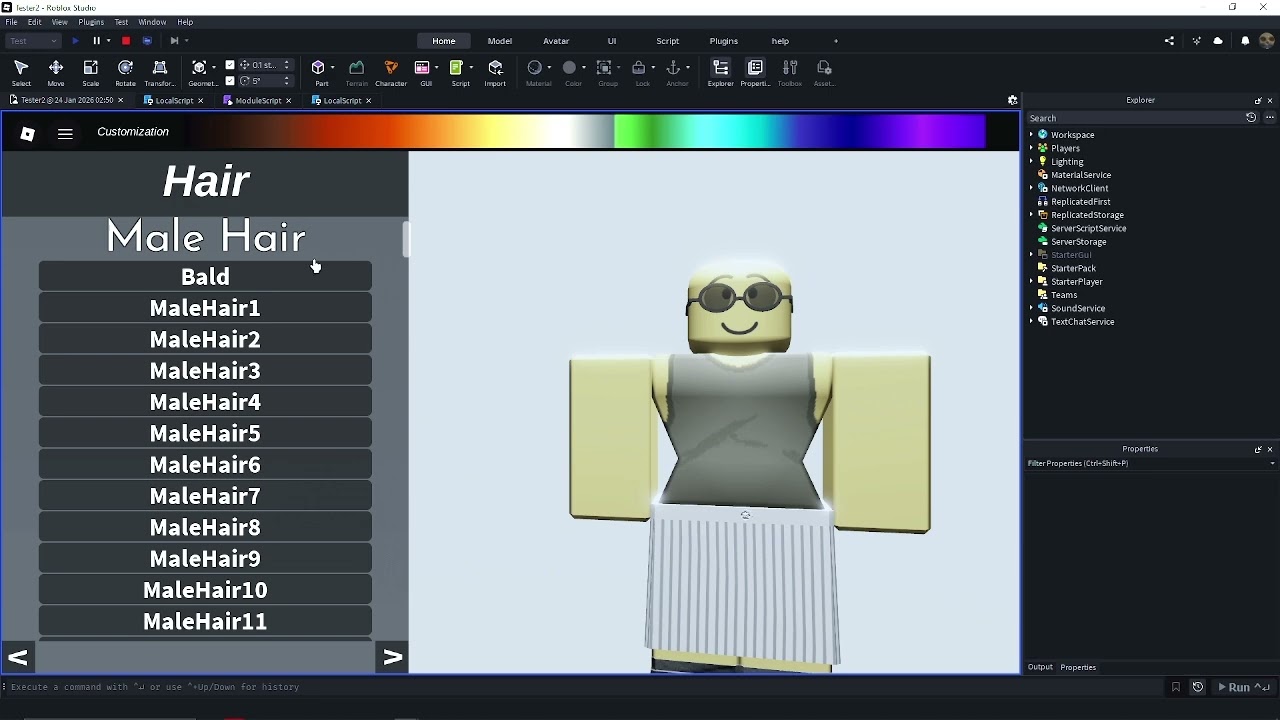Image resolution: width=1280 pixels, height=720 pixels.
Task: Open the Toolbox panel
Action: pyautogui.click(x=790, y=72)
